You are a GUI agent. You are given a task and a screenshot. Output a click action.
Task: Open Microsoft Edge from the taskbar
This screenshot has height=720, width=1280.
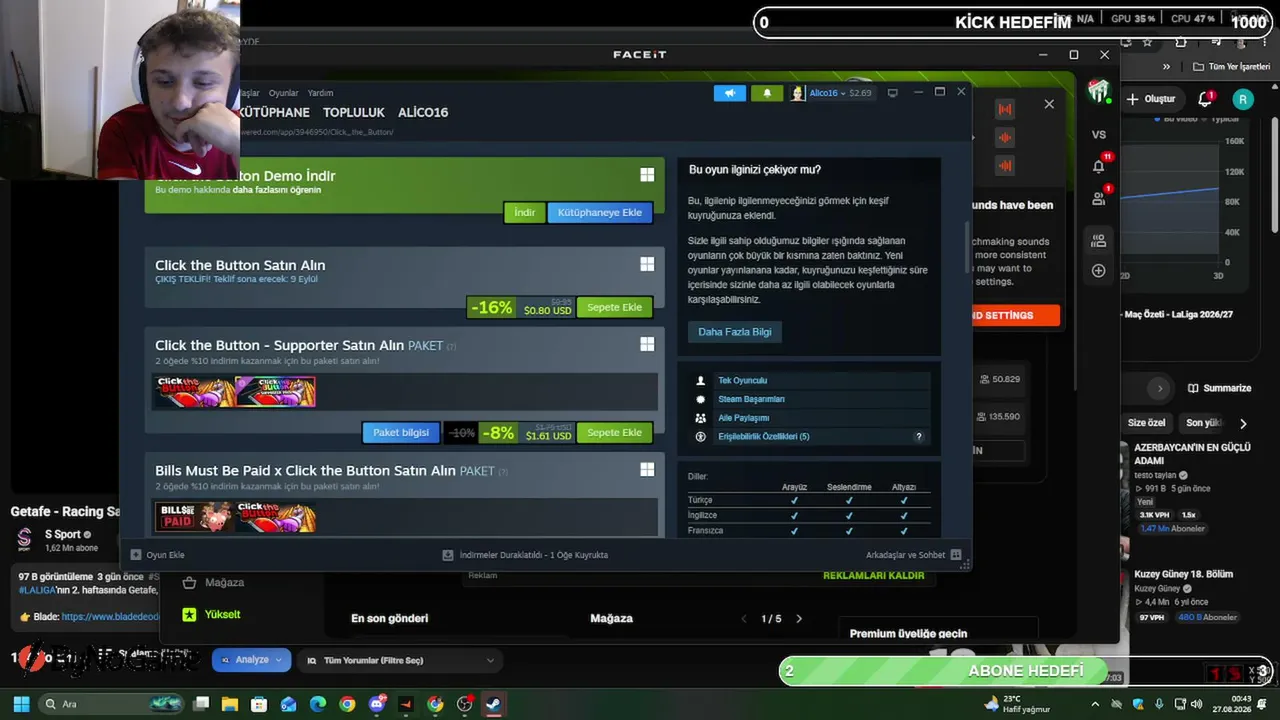click(x=318, y=704)
